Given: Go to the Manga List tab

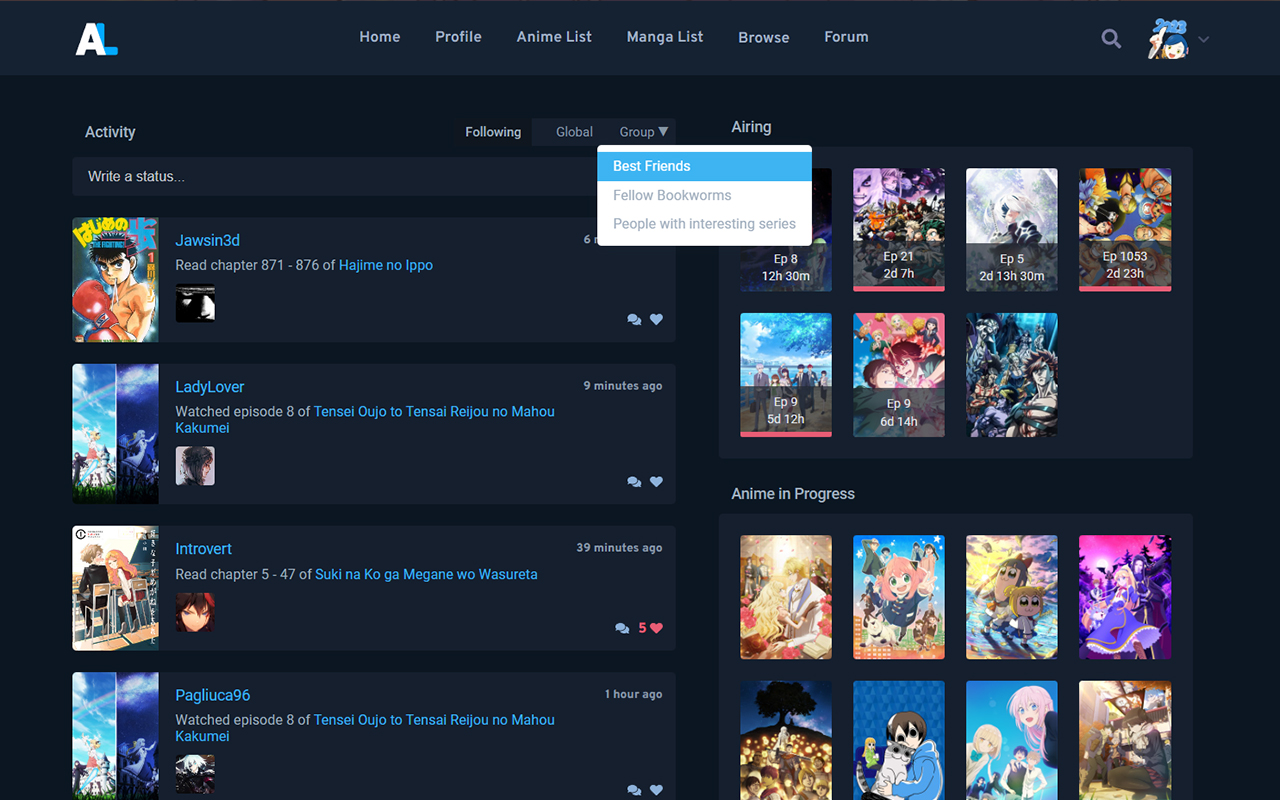Looking at the screenshot, I should 665,37.
